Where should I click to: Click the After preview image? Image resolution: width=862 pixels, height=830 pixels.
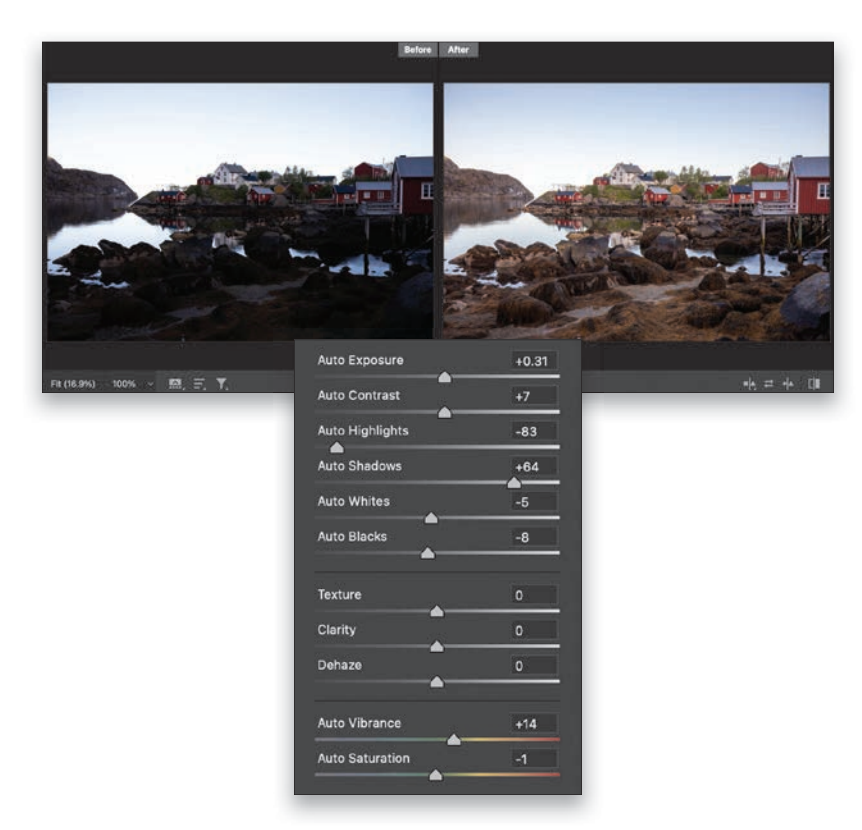click(x=636, y=211)
